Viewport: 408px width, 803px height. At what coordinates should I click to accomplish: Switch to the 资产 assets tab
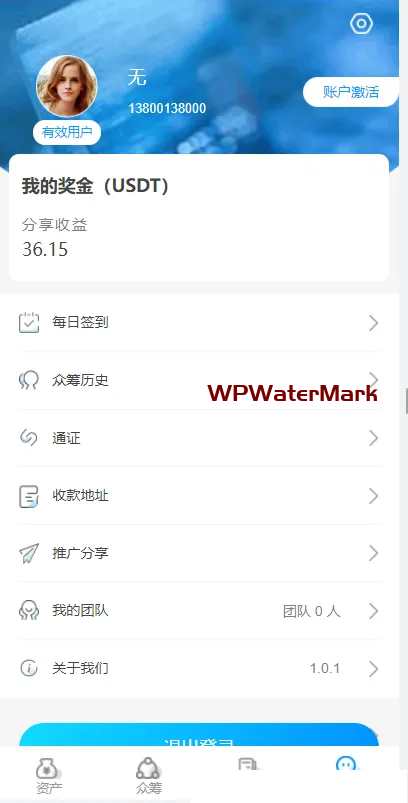coord(49,775)
